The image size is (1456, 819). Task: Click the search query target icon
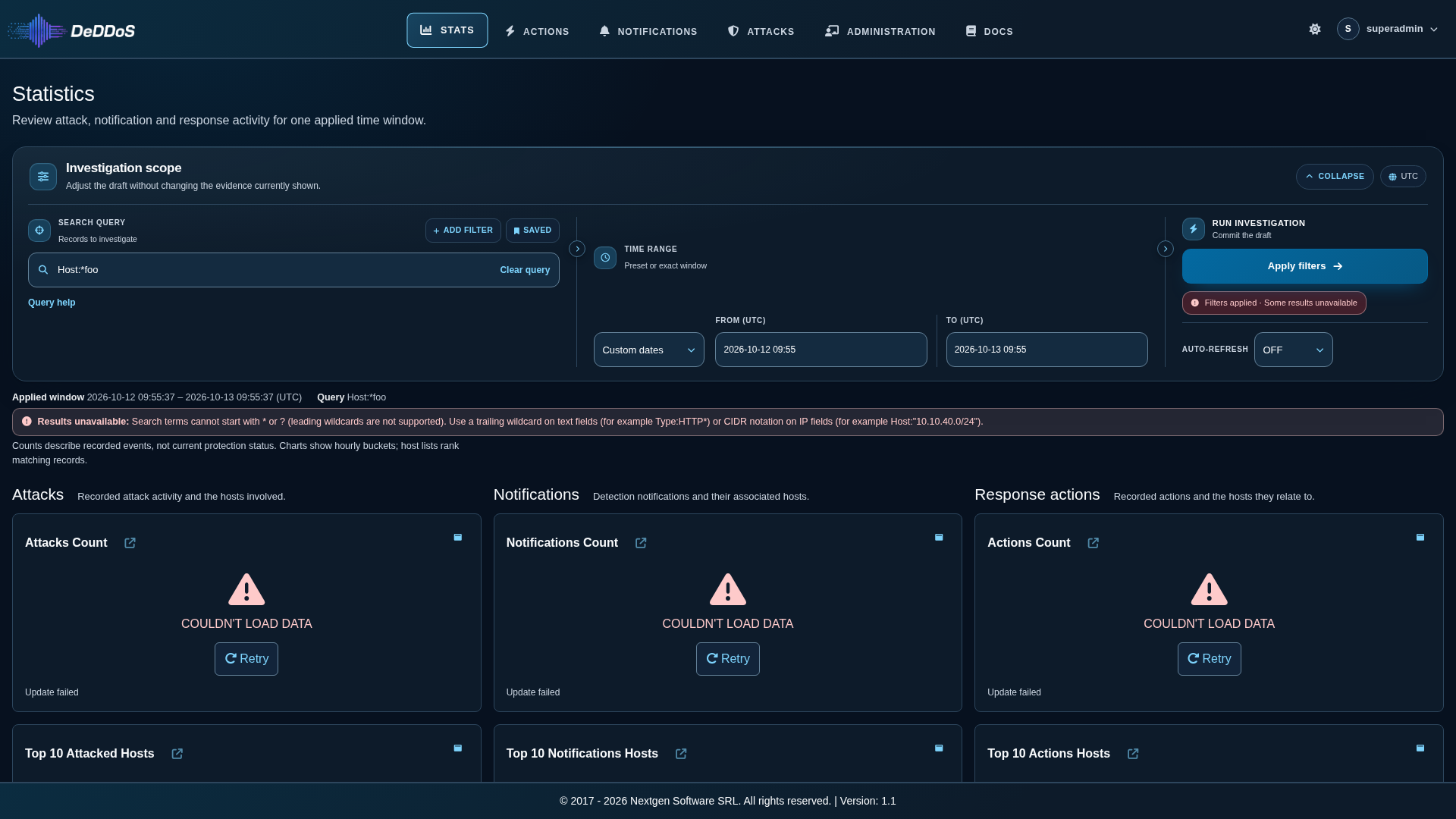[x=39, y=231]
